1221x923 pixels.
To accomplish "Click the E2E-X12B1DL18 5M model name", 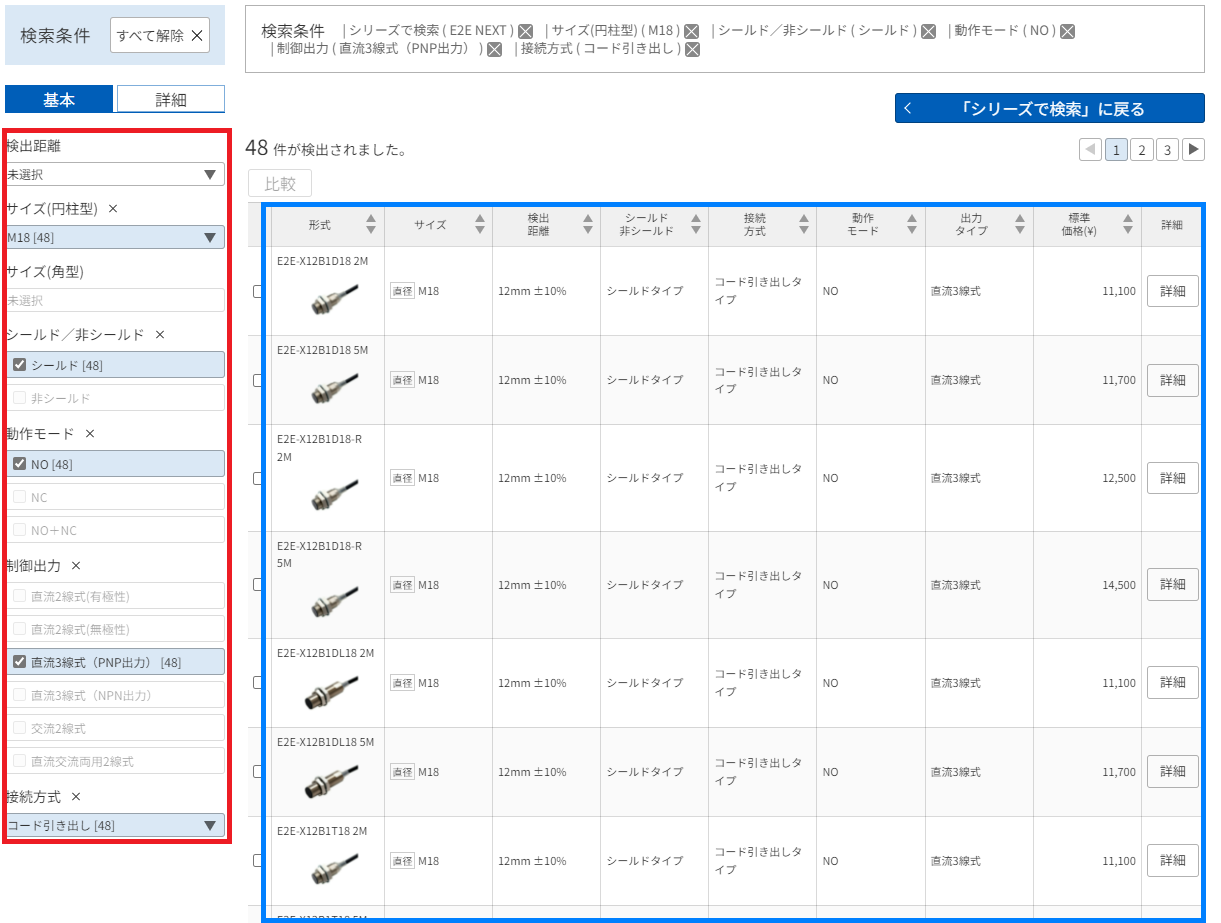I will [x=325, y=742].
